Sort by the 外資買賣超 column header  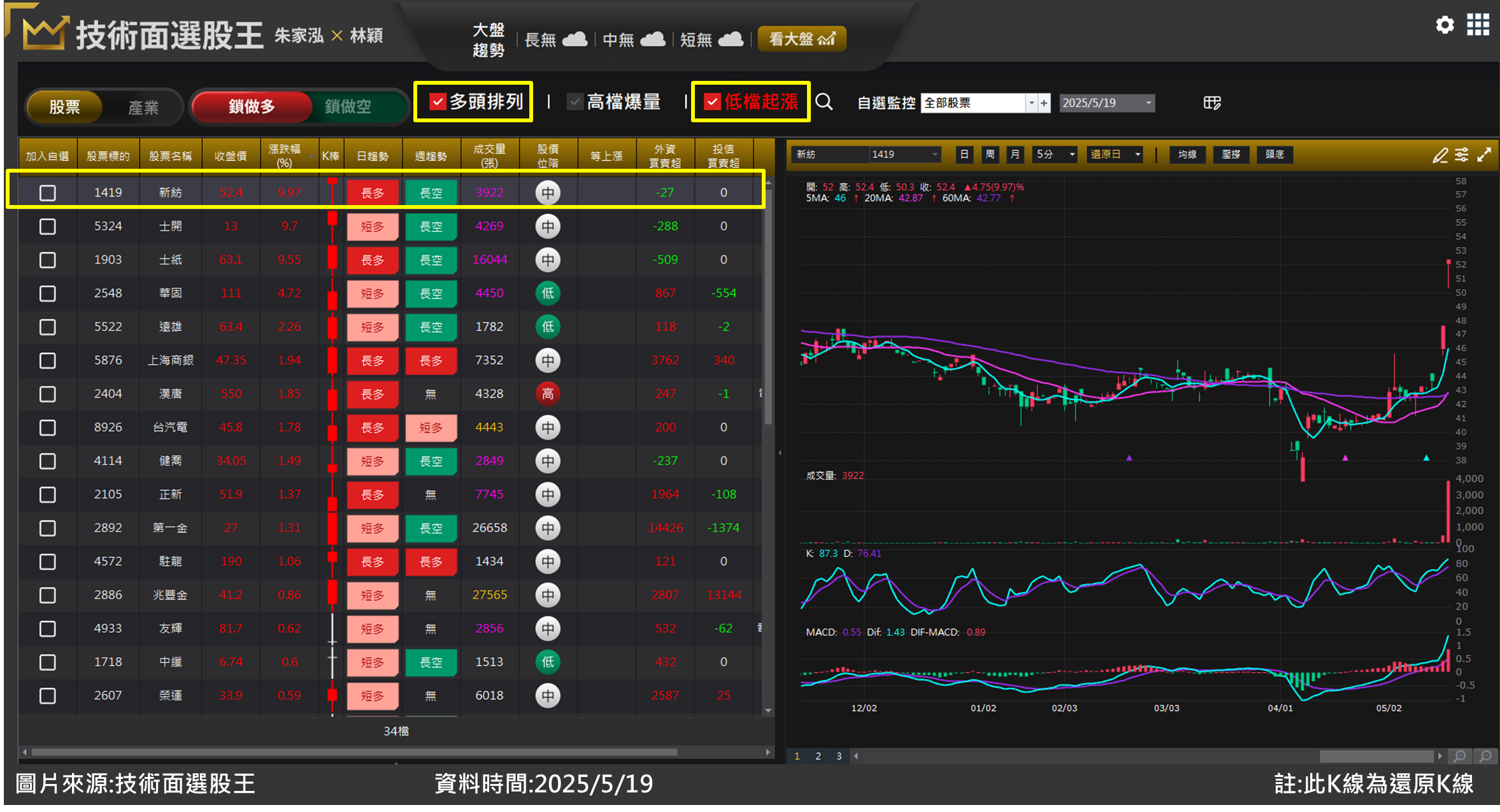[665, 155]
